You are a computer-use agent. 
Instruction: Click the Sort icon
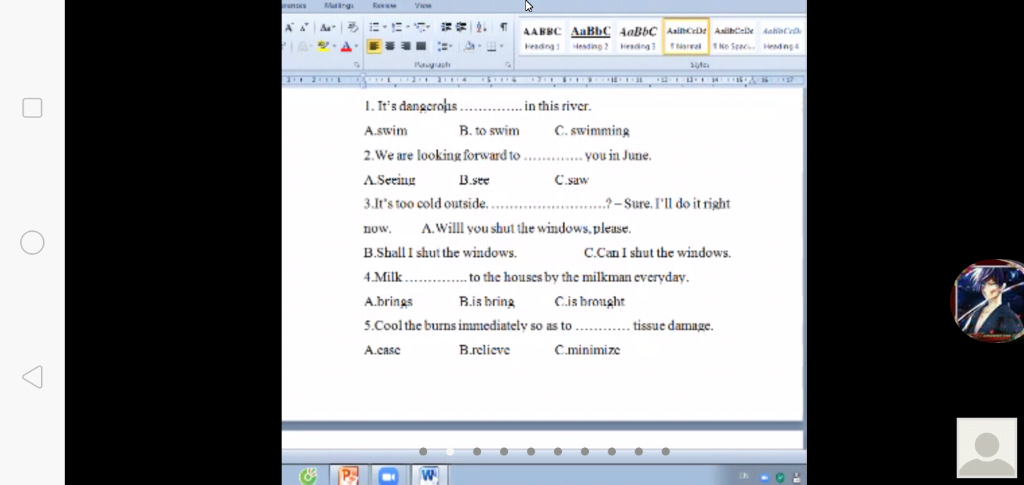click(x=481, y=27)
